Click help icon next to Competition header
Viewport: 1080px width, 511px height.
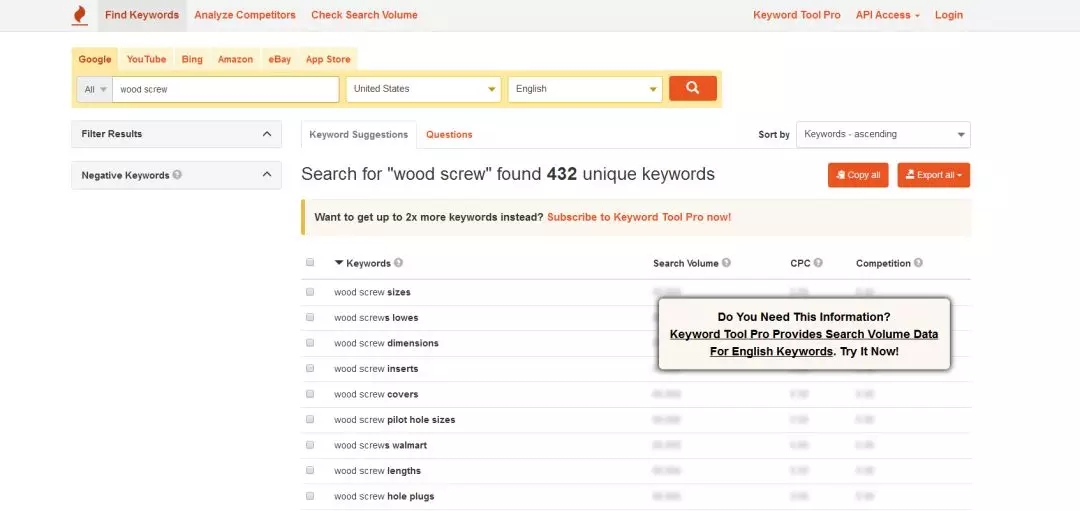point(918,263)
